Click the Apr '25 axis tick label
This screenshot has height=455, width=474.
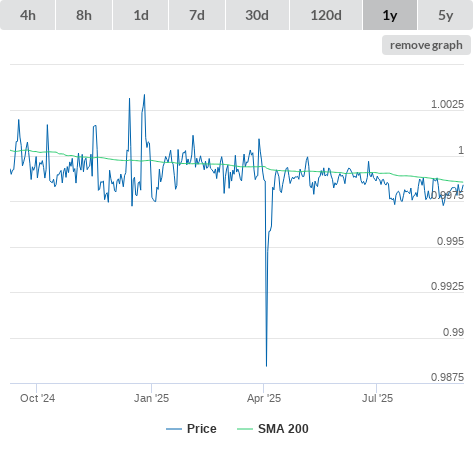pyautogui.click(x=264, y=398)
